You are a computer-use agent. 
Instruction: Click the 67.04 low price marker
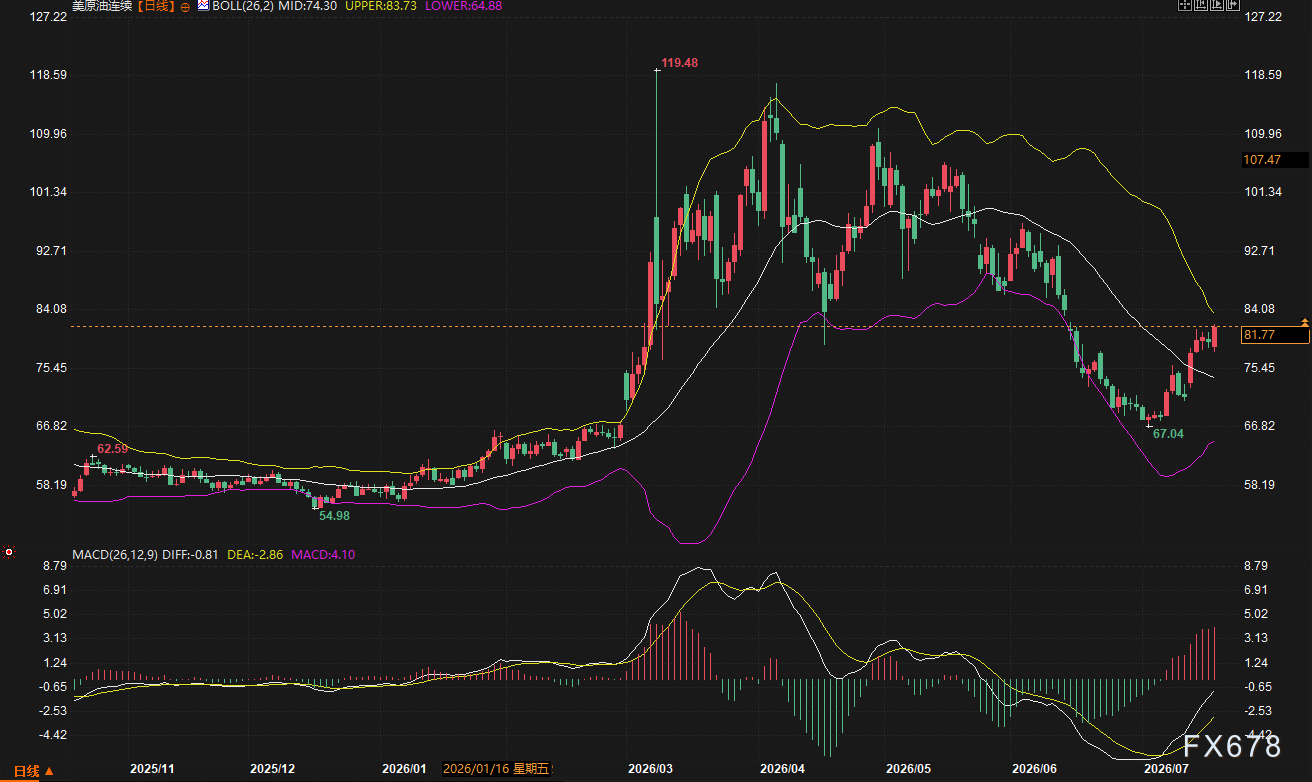[1168, 434]
